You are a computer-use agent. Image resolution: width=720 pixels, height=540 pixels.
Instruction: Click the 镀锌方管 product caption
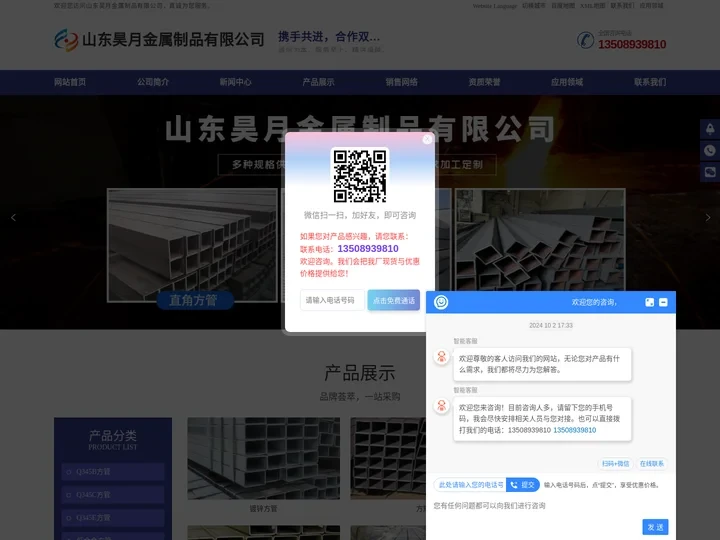point(264,509)
